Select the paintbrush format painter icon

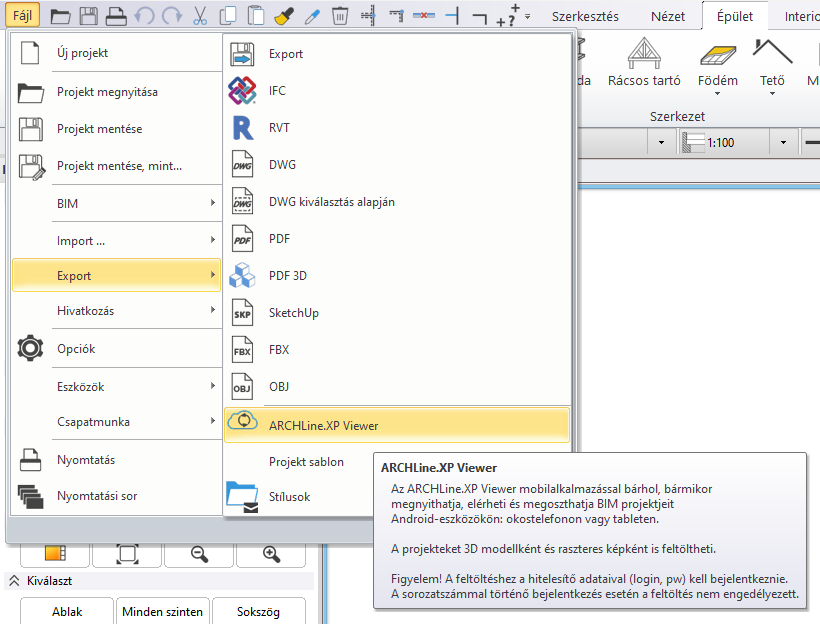click(x=283, y=17)
